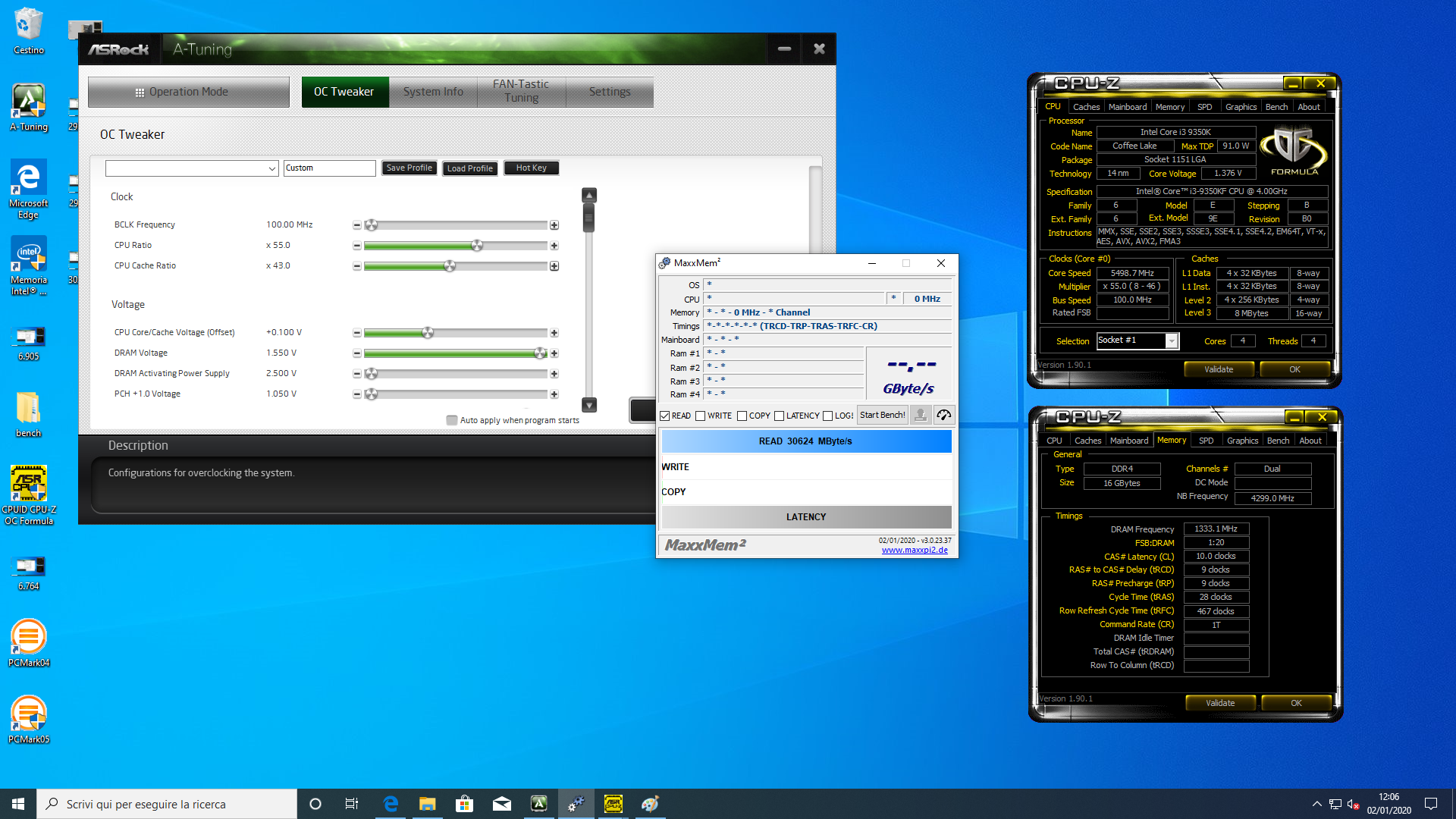
Task: Open File Explorer from taskbar
Action: (x=427, y=804)
